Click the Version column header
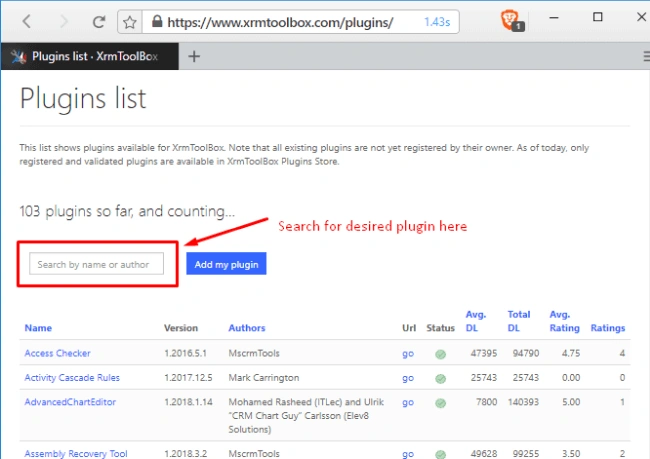The width and height of the screenshot is (650, 459). click(181, 328)
